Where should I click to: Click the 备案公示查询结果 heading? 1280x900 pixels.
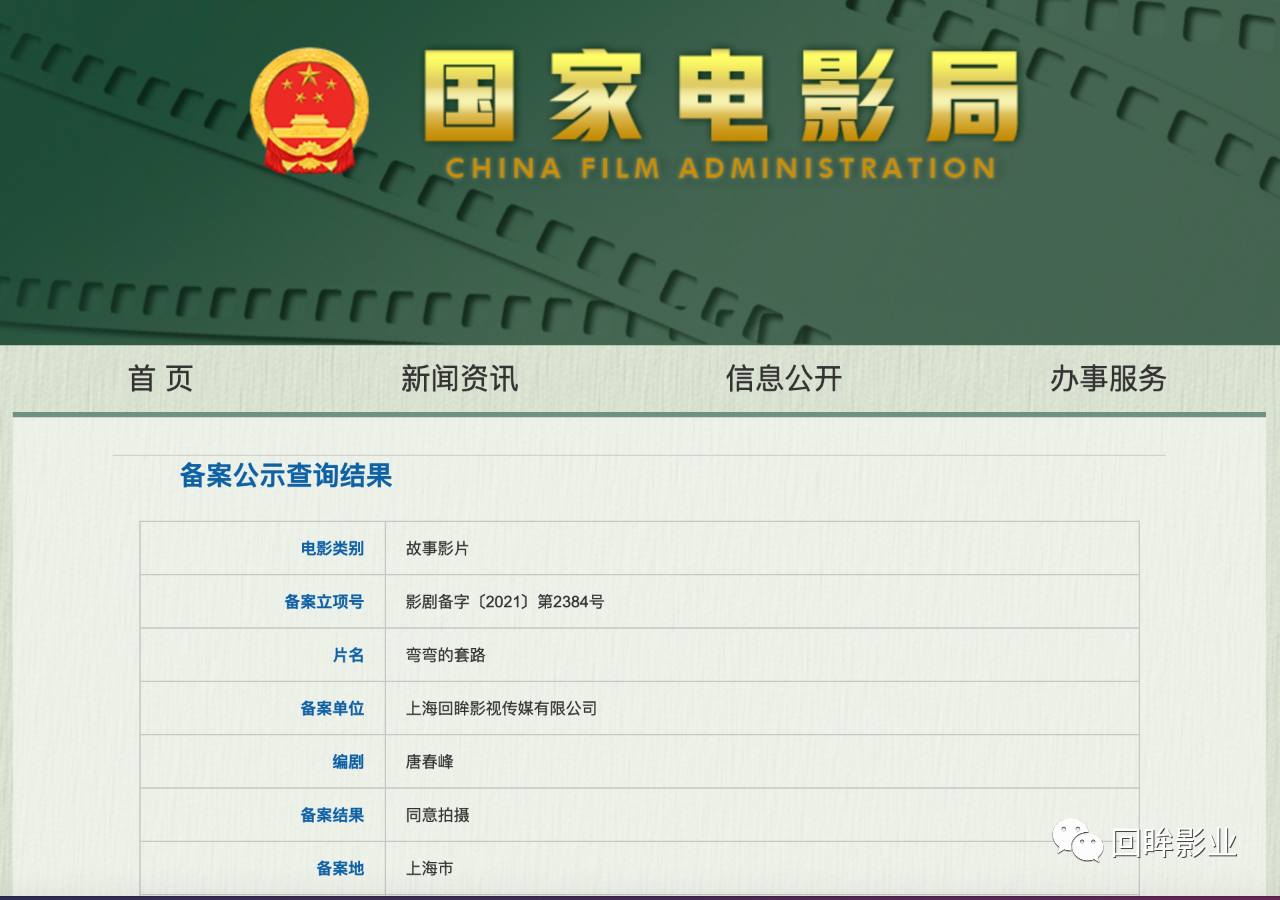point(286,476)
